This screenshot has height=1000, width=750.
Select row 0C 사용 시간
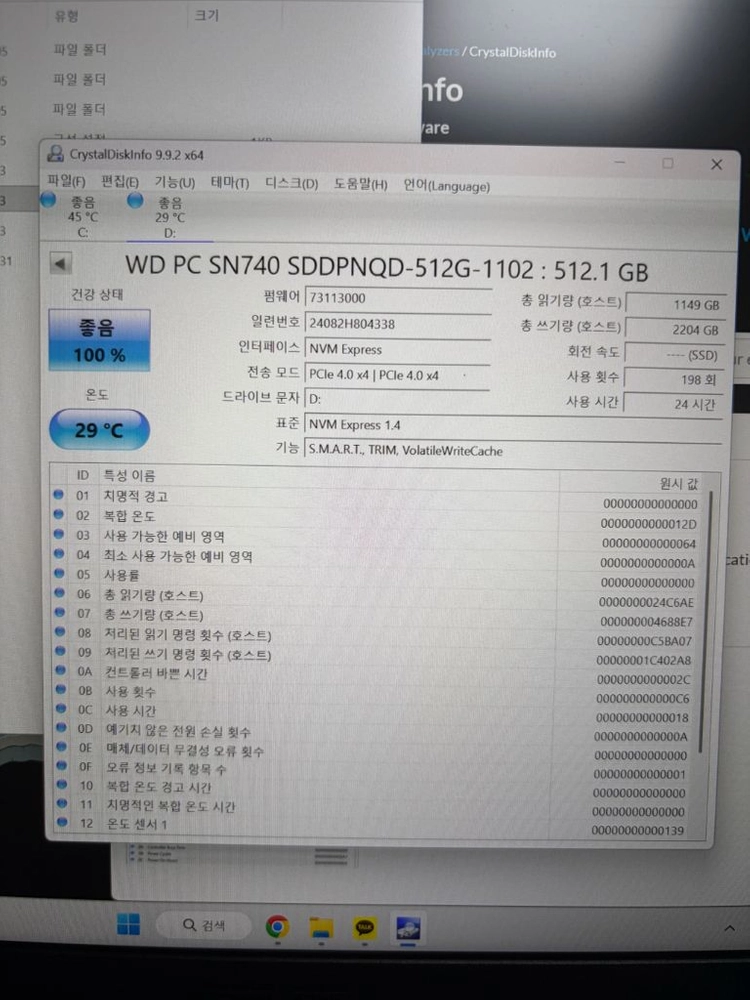pos(378,714)
